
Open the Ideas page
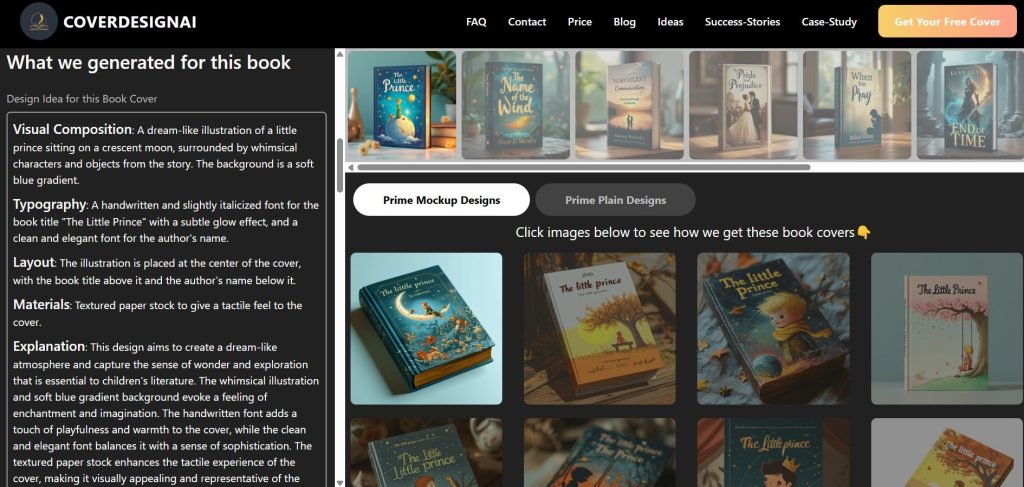[x=670, y=22]
